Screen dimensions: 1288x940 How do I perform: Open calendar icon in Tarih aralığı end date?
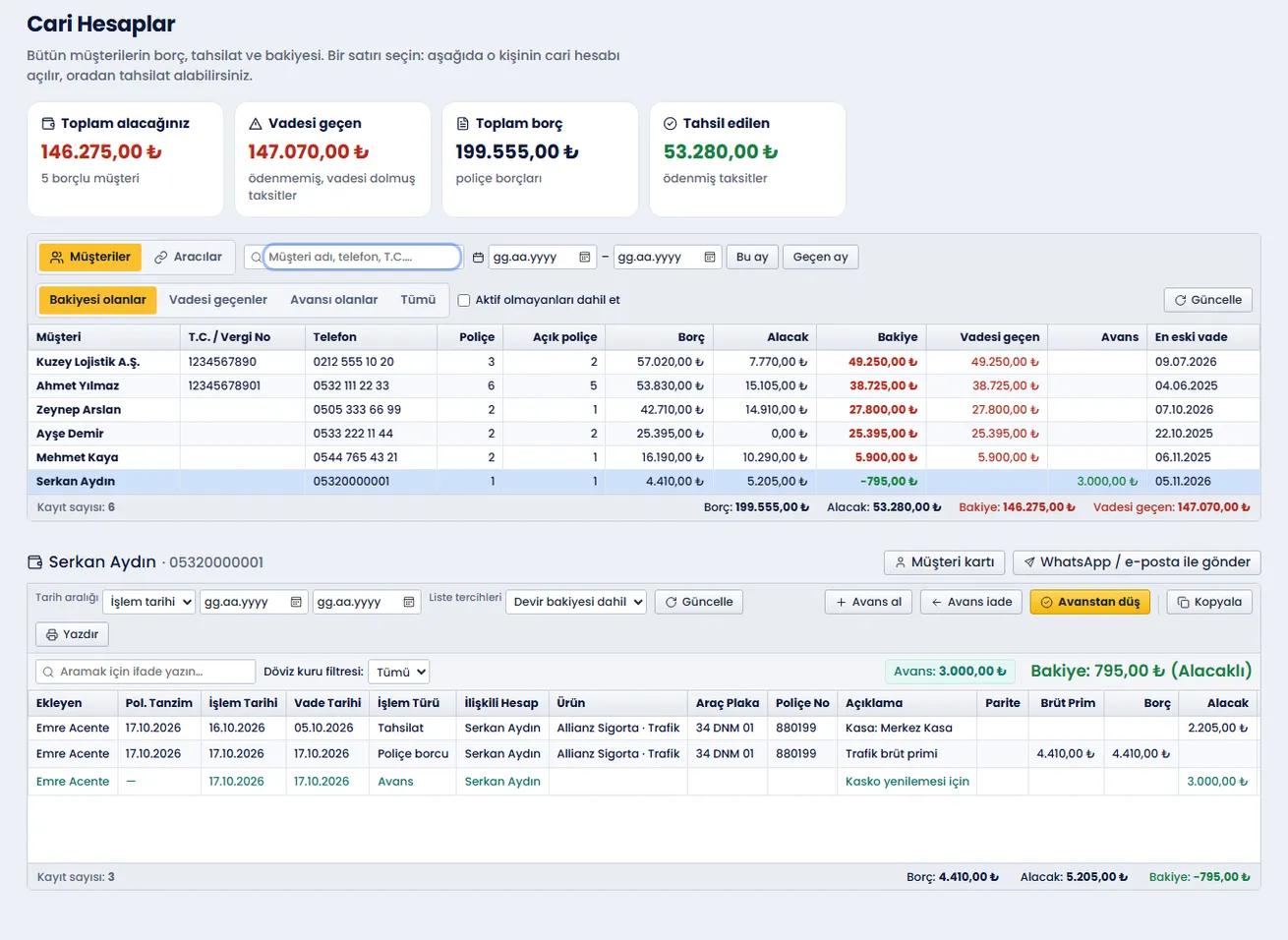[x=409, y=602]
